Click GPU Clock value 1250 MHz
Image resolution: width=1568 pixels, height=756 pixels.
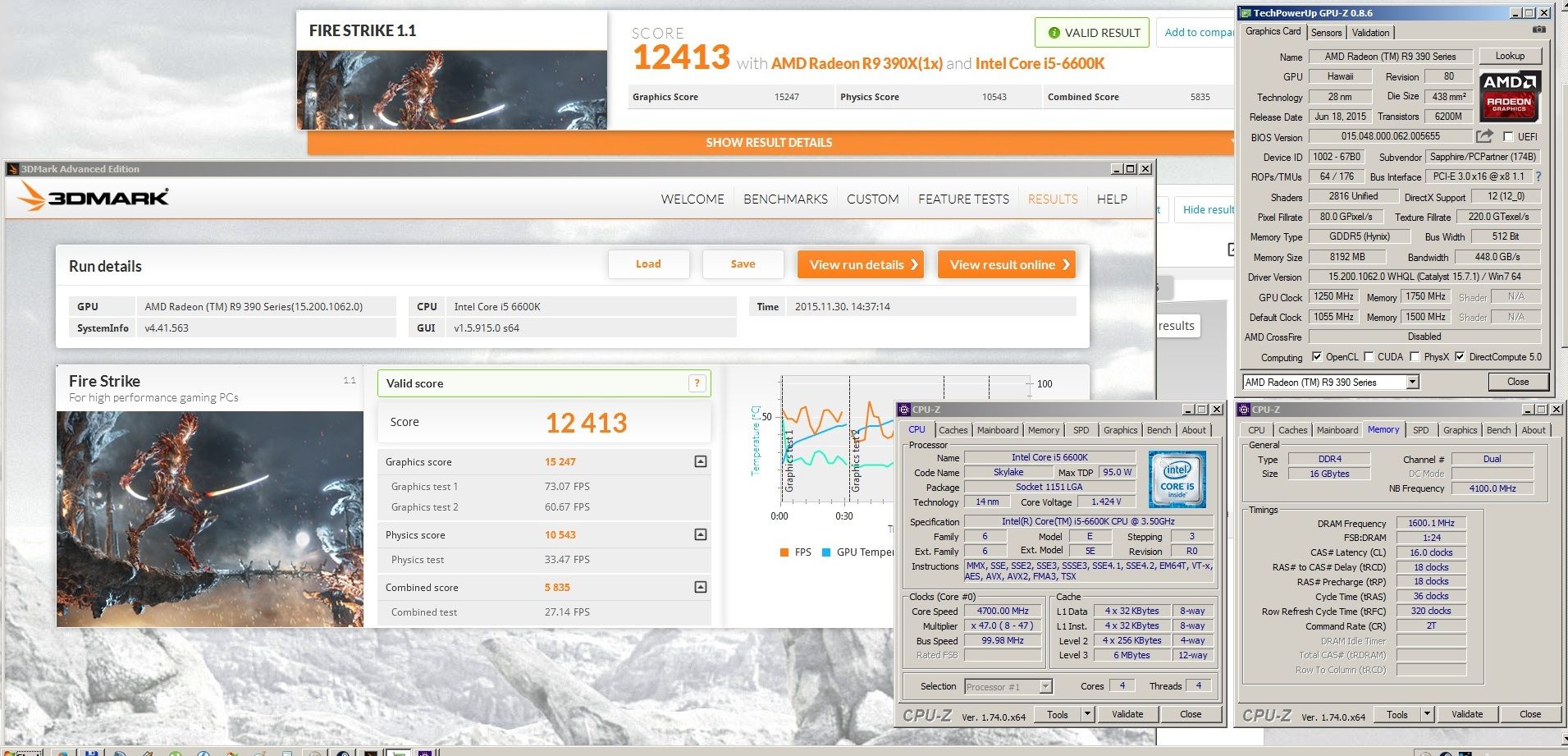tap(1333, 296)
